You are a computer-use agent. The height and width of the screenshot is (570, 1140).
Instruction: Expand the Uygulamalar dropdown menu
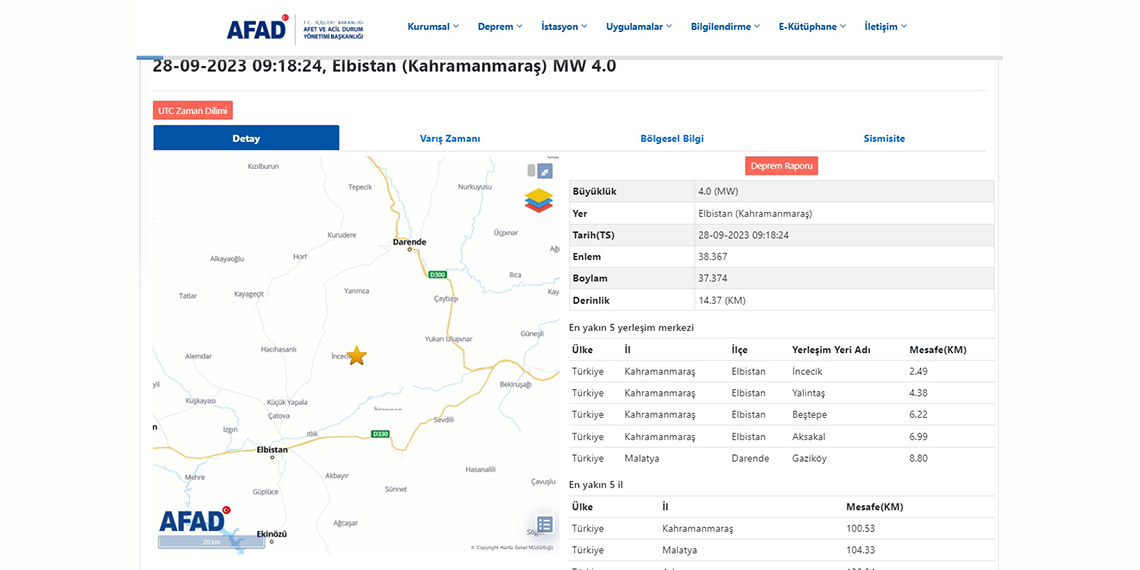(x=639, y=27)
